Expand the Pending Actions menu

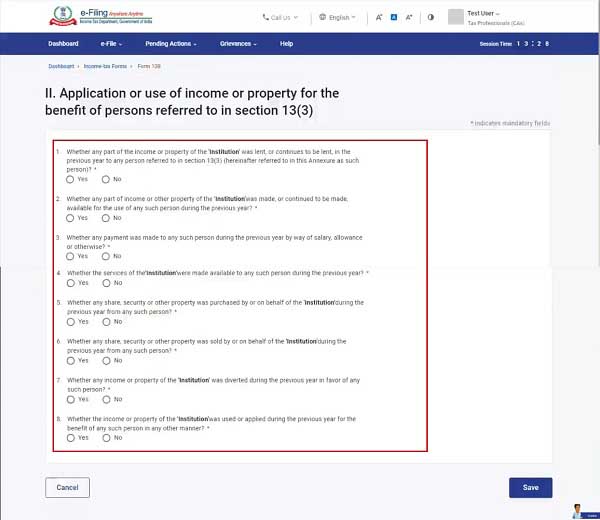point(170,44)
